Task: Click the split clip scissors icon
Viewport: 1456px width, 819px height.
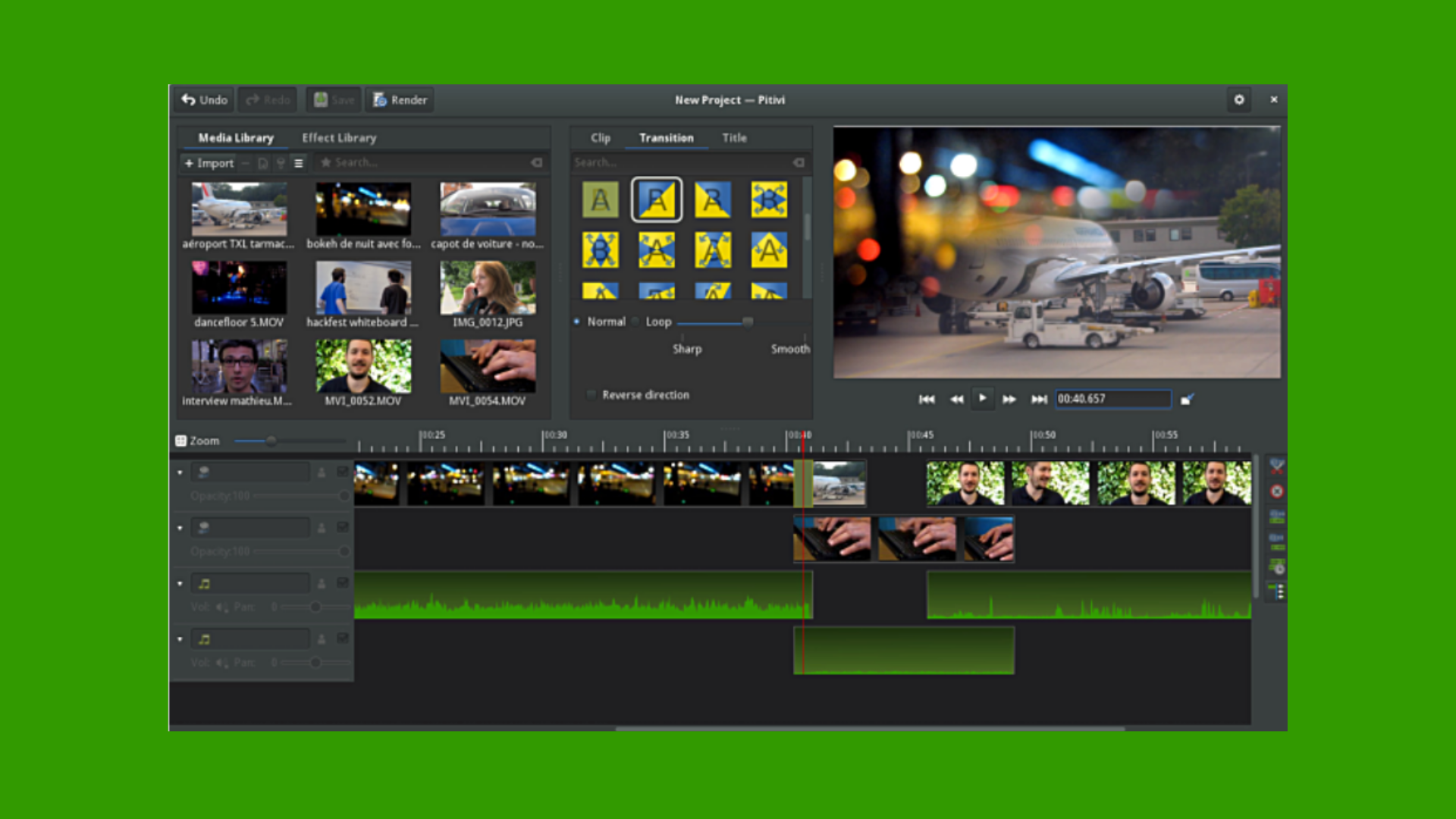Action: tap(1277, 466)
